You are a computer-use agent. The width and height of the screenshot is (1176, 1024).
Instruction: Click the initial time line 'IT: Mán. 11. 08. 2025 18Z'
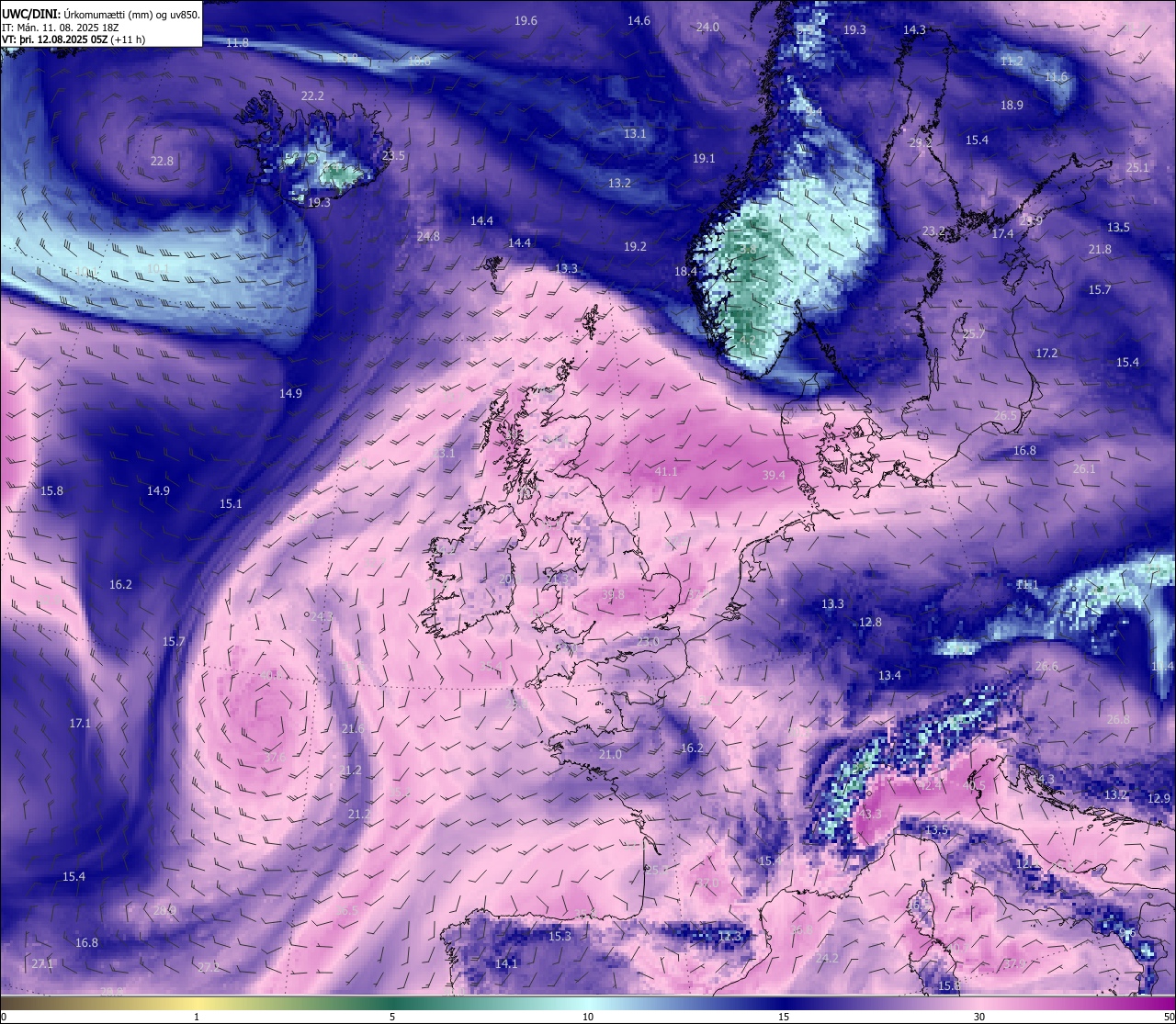click(x=62, y=28)
